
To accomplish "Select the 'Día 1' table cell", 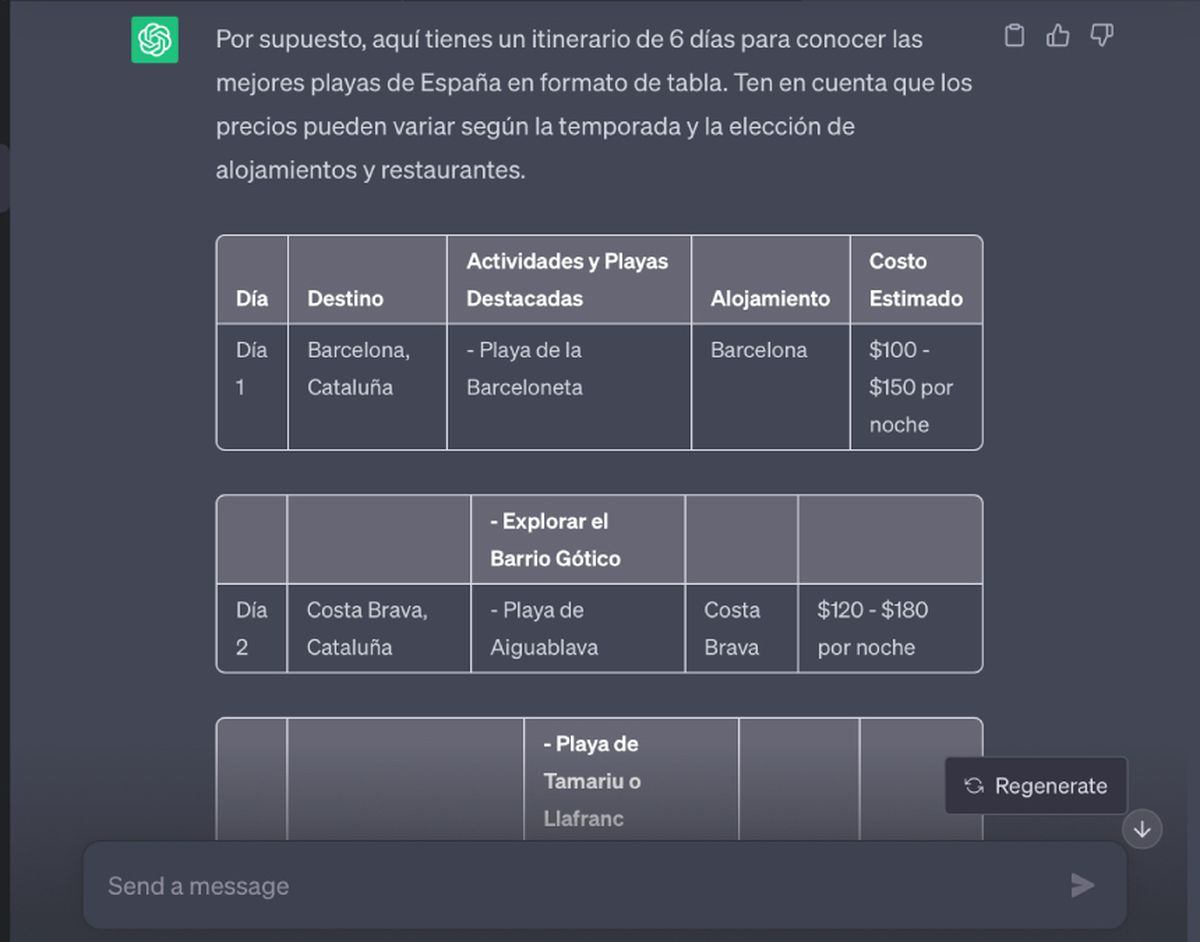I will tap(250, 368).
